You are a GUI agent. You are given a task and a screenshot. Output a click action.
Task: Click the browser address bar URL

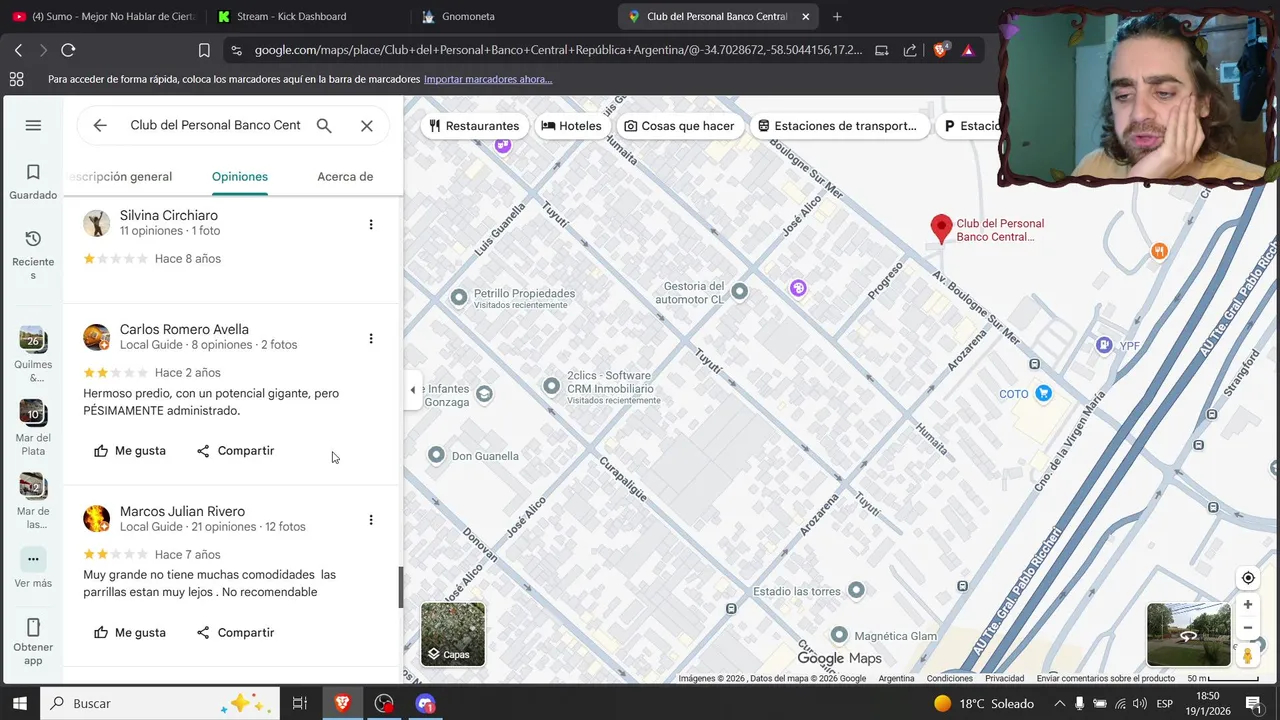tap(558, 50)
